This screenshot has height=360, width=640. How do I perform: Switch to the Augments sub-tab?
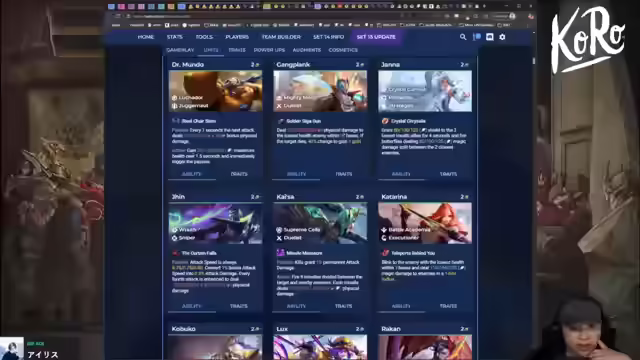307,50
